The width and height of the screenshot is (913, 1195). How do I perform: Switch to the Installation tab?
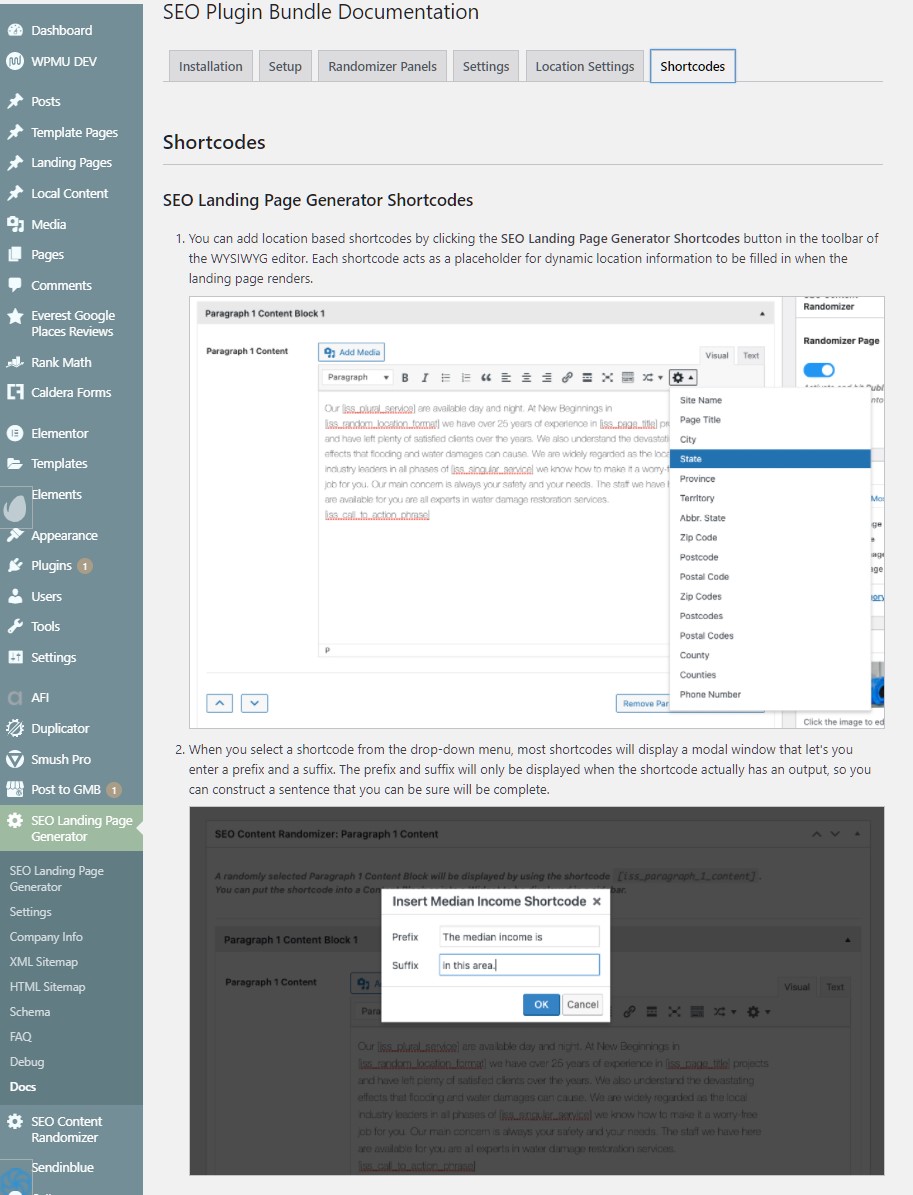[x=210, y=66]
